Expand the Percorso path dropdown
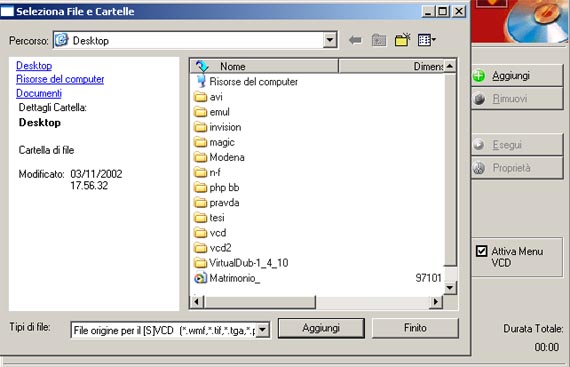This screenshot has width=570, height=367. tap(330, 40)
